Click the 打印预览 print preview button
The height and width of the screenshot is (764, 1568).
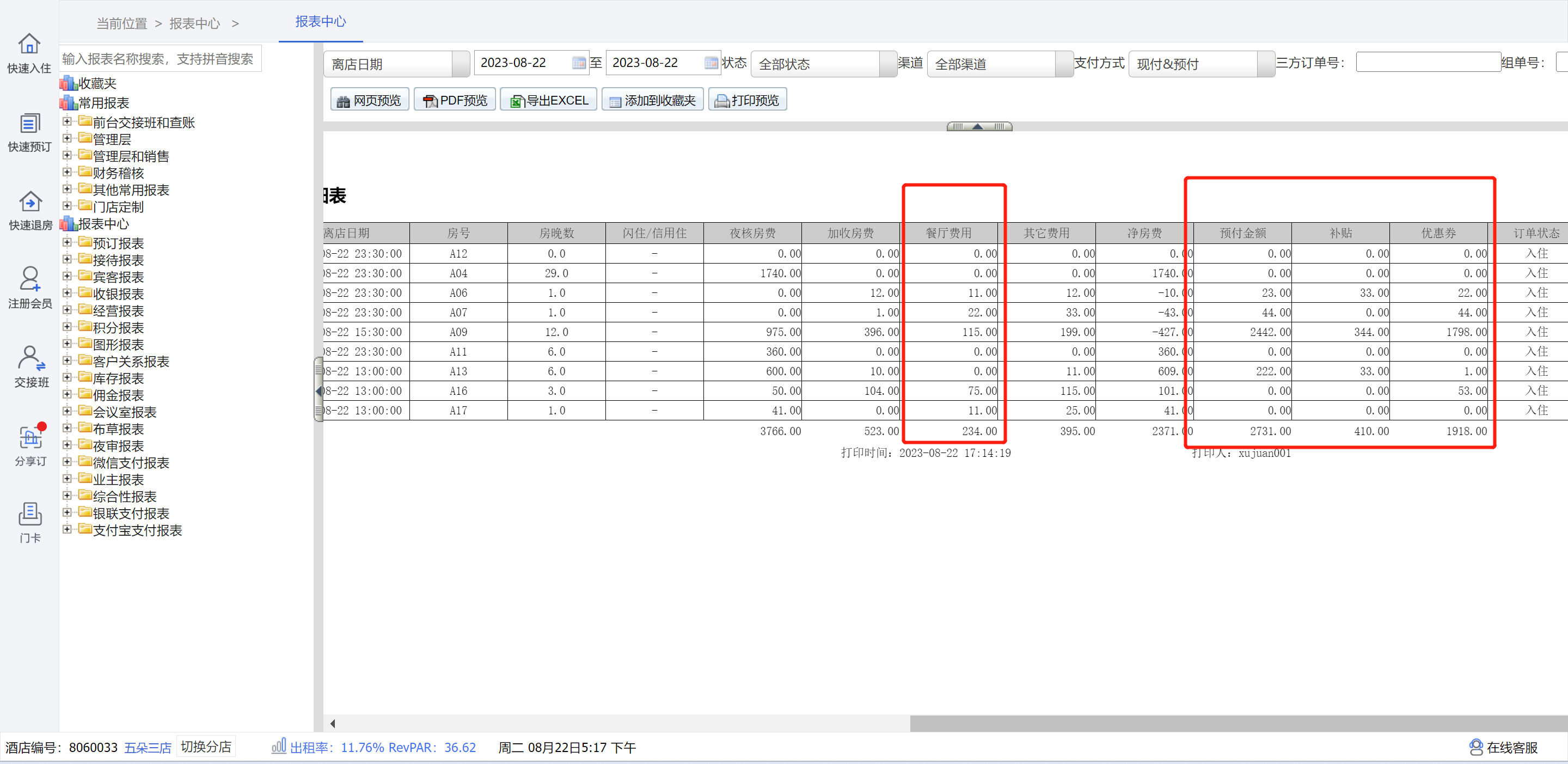pos(748,100)
